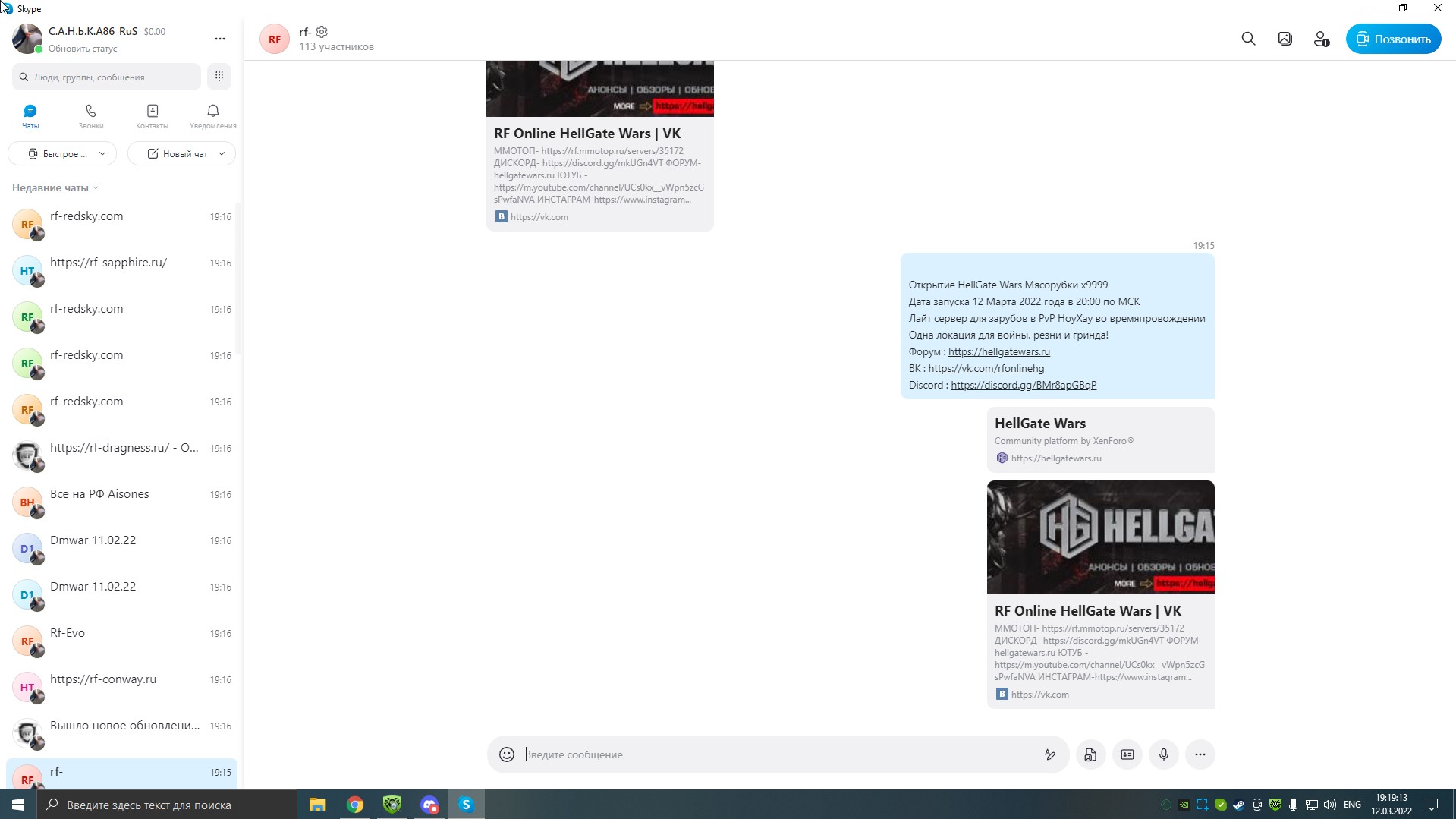Expand the New chat dropdown arrow
The width and height of the screenshot is (1456, 819).
[222, 153]
